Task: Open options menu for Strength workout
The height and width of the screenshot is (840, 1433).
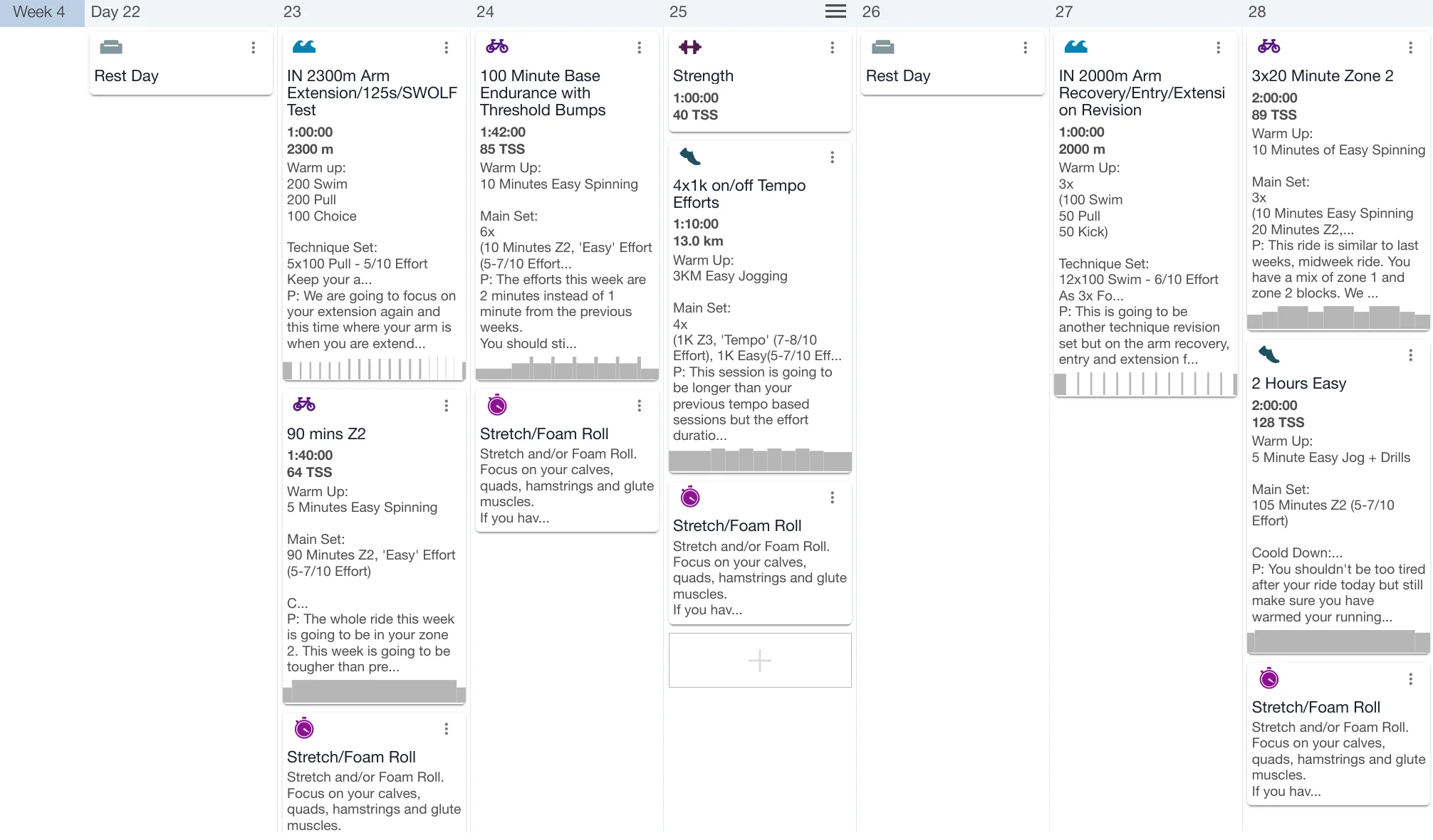Action: 832,48
